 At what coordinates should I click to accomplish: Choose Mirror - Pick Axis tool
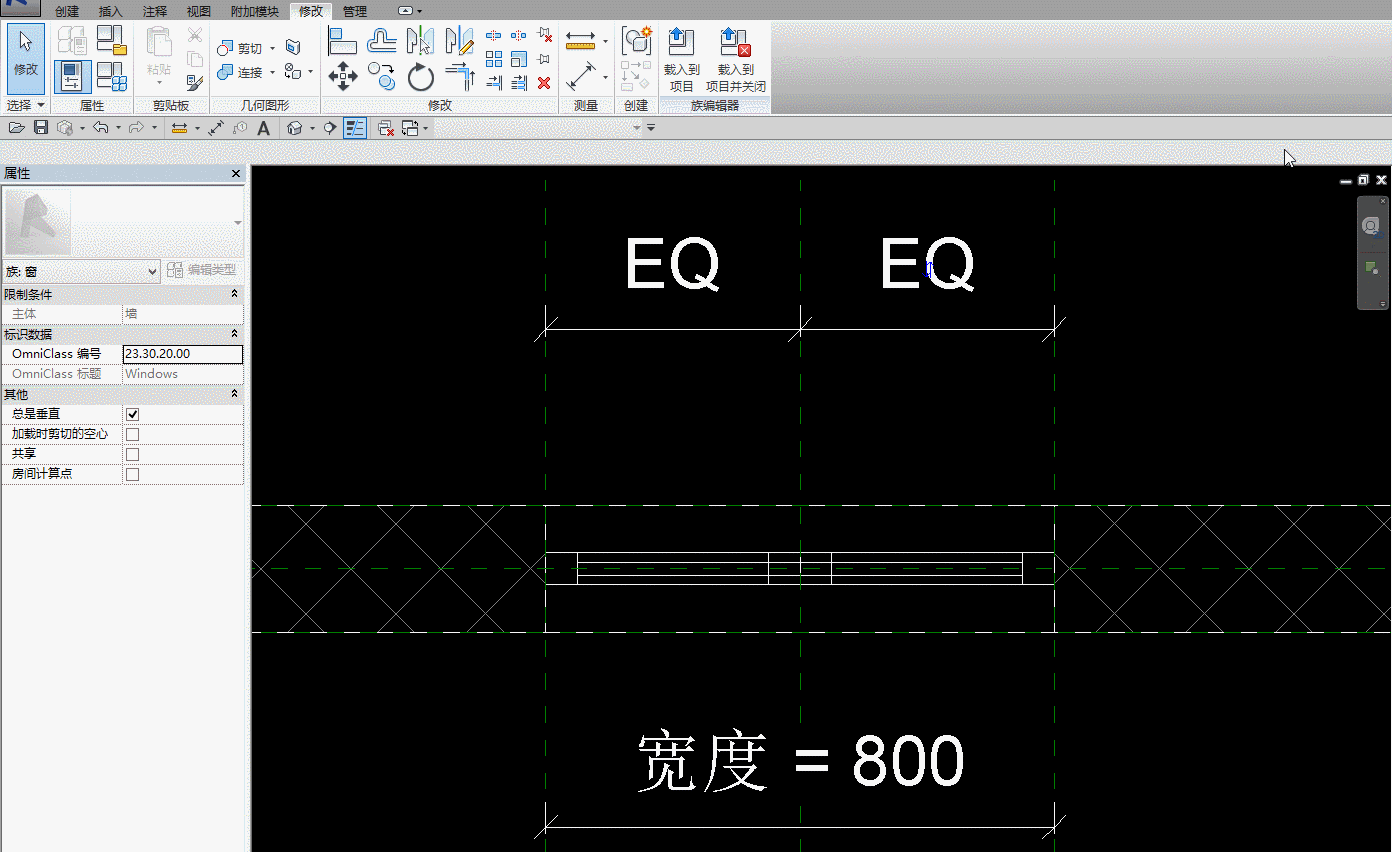(x=421, y=41)
